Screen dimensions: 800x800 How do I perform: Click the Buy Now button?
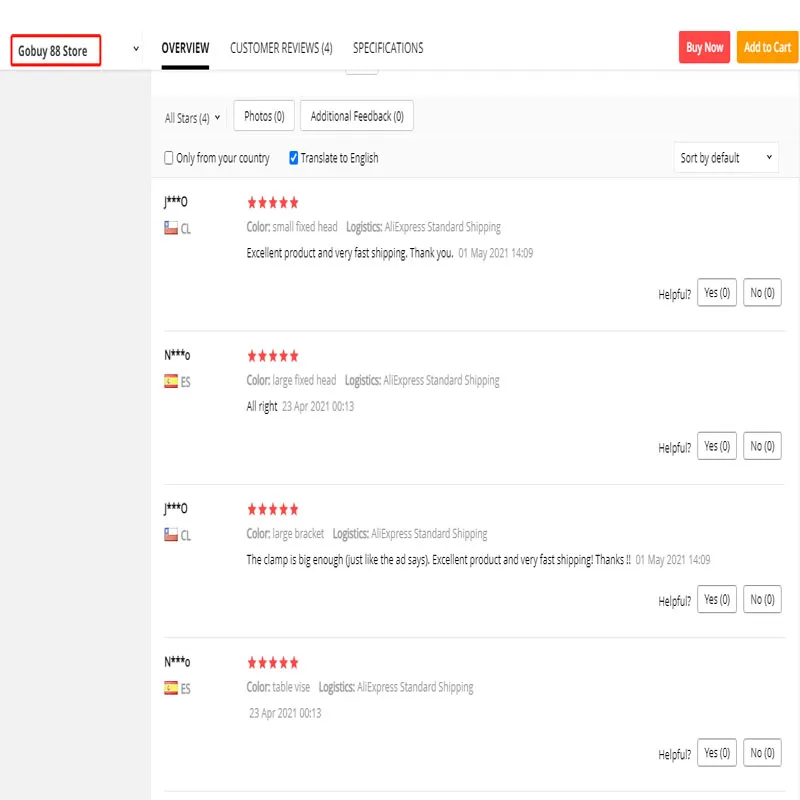704,47
